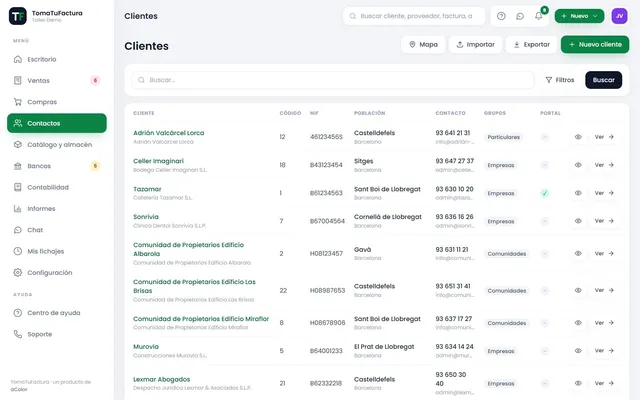
Task: Open client link Celler Imaginari
Action: tap(158, 161)
